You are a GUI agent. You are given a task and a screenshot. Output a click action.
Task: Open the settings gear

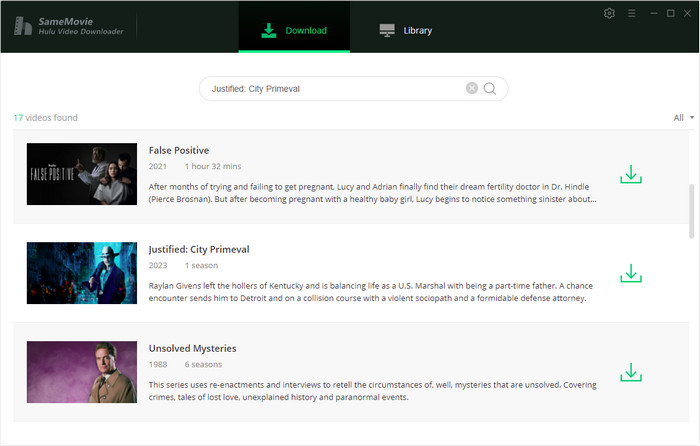coord(610,13)
